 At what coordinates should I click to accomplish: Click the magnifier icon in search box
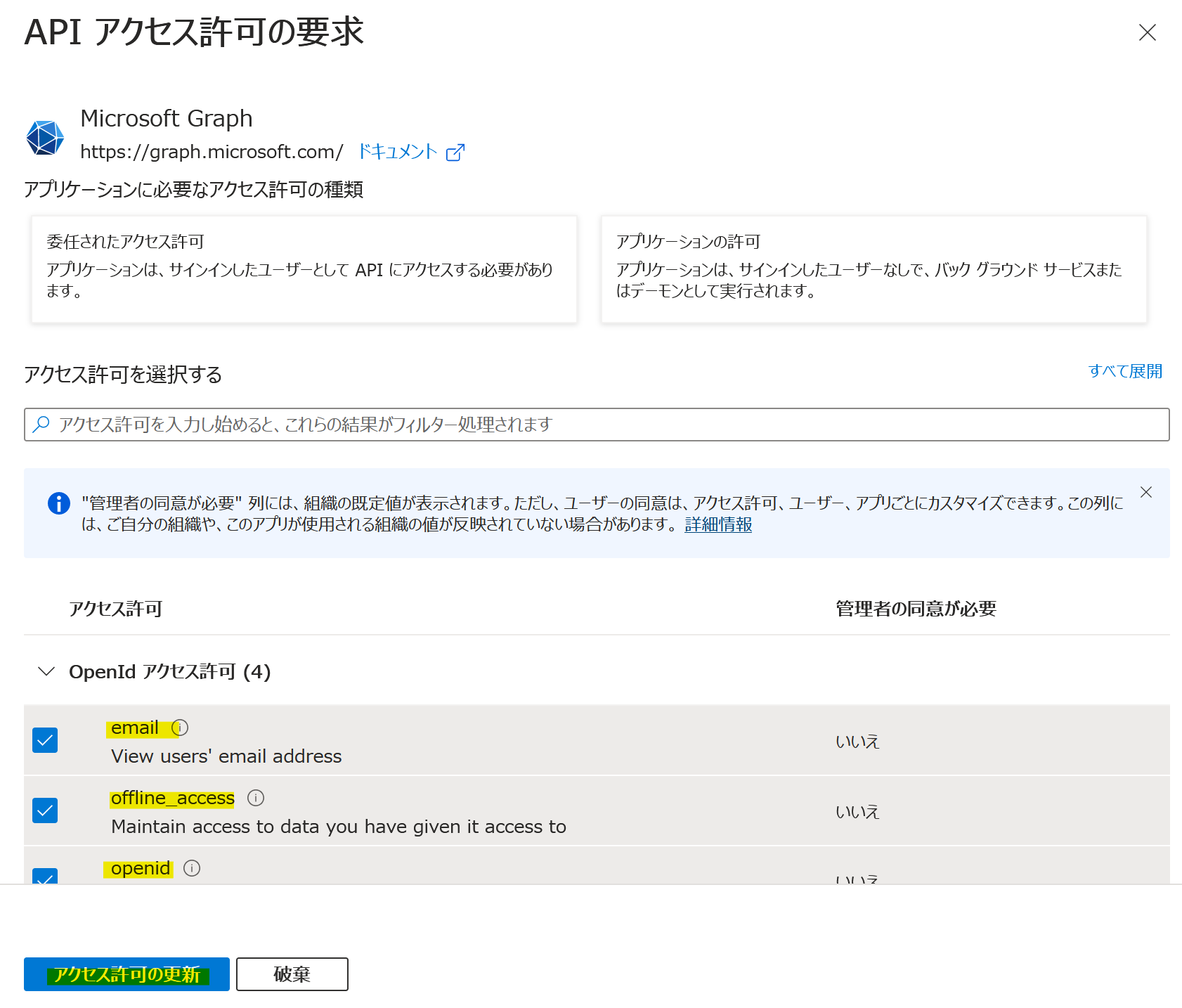41,425
